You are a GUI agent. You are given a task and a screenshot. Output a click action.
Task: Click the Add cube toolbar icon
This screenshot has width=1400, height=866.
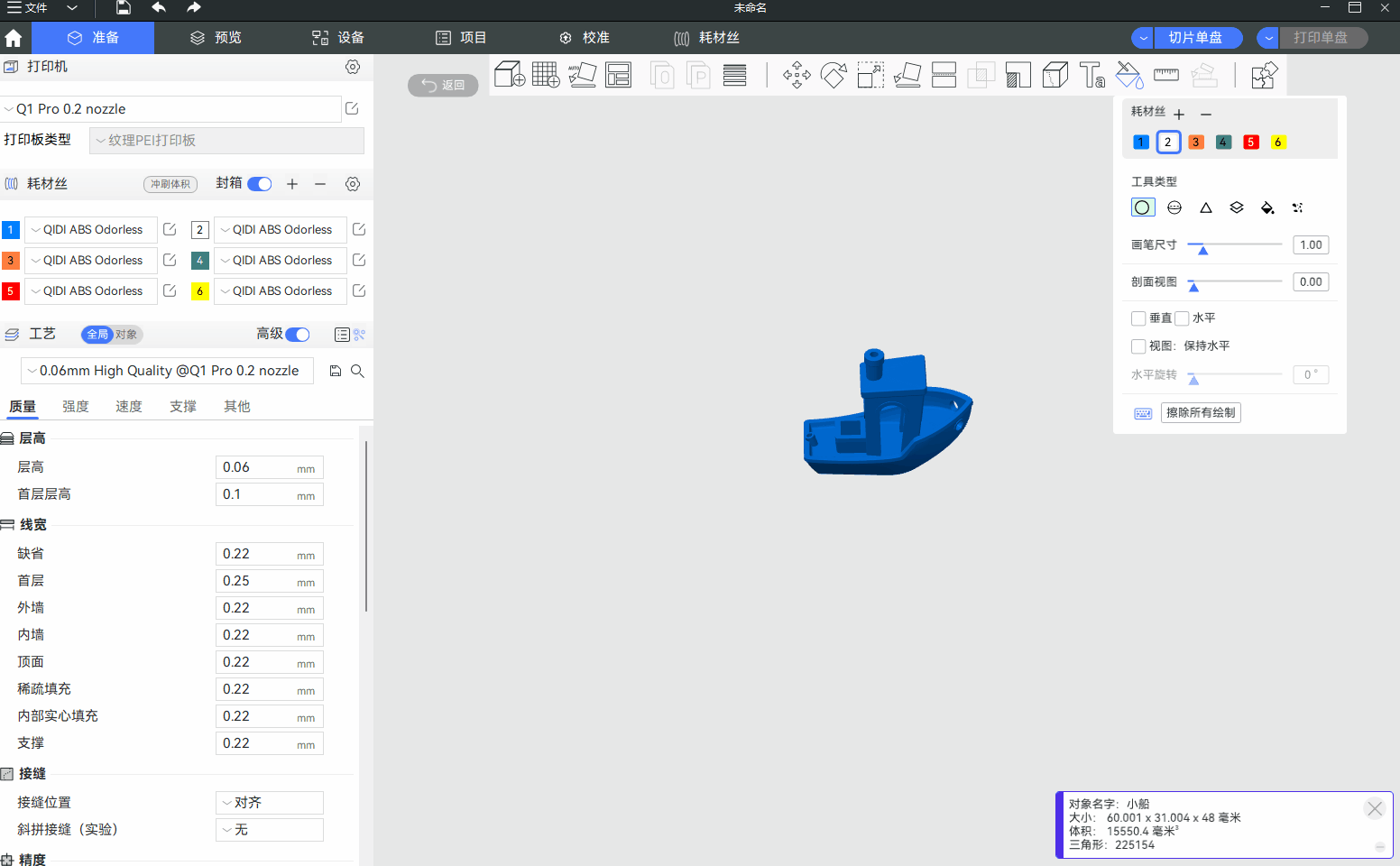pyautogui.click(x=510, y=75)
